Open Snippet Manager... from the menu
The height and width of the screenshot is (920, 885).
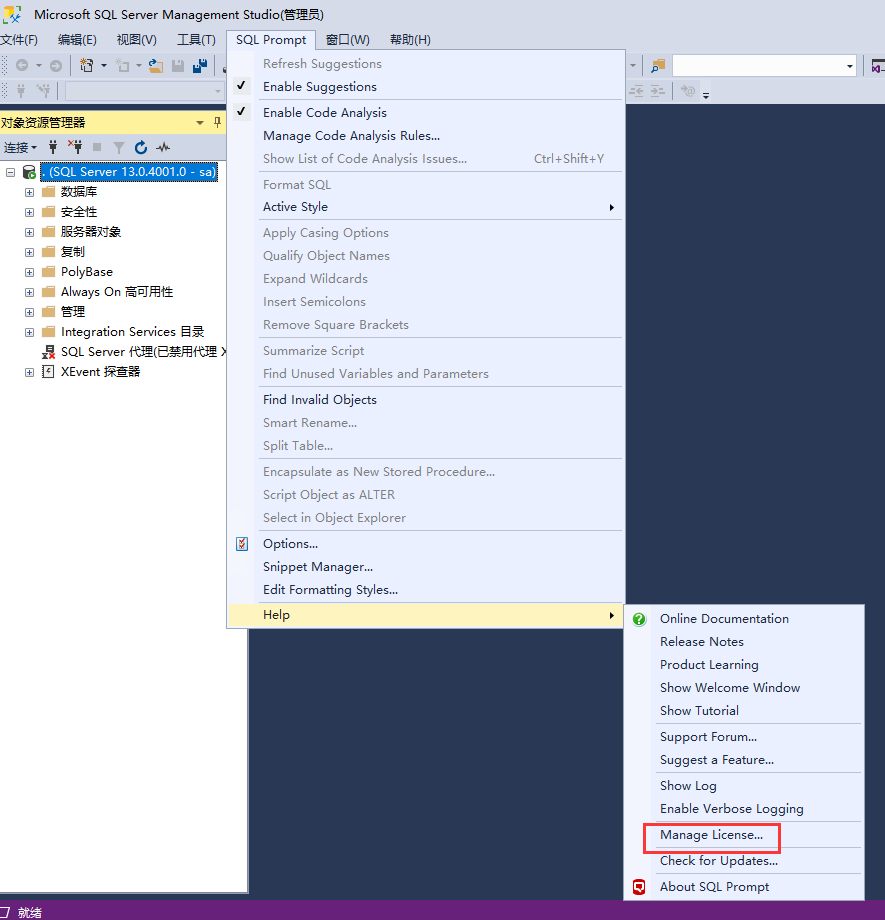[317, 567]
